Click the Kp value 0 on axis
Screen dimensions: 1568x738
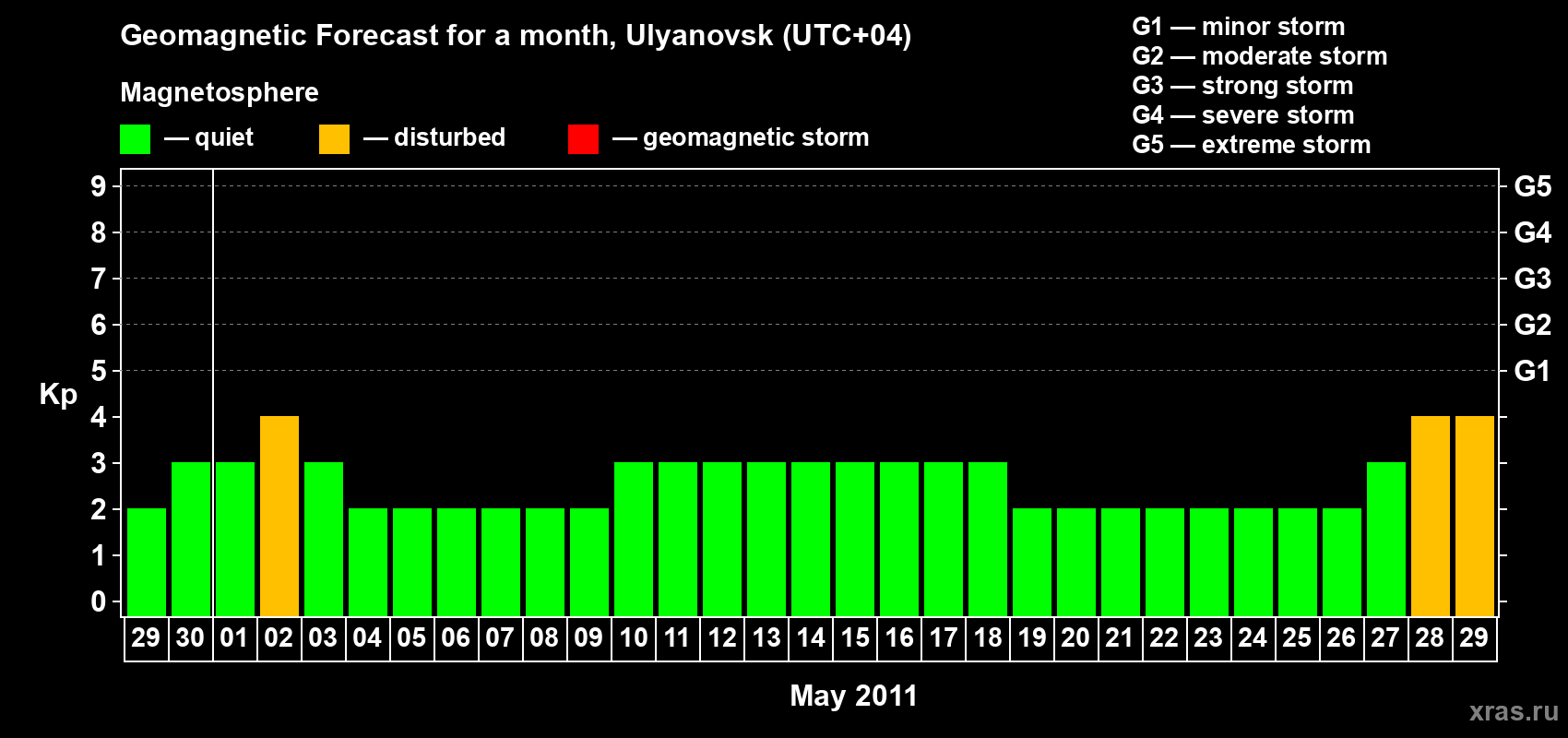pos(99,601)
